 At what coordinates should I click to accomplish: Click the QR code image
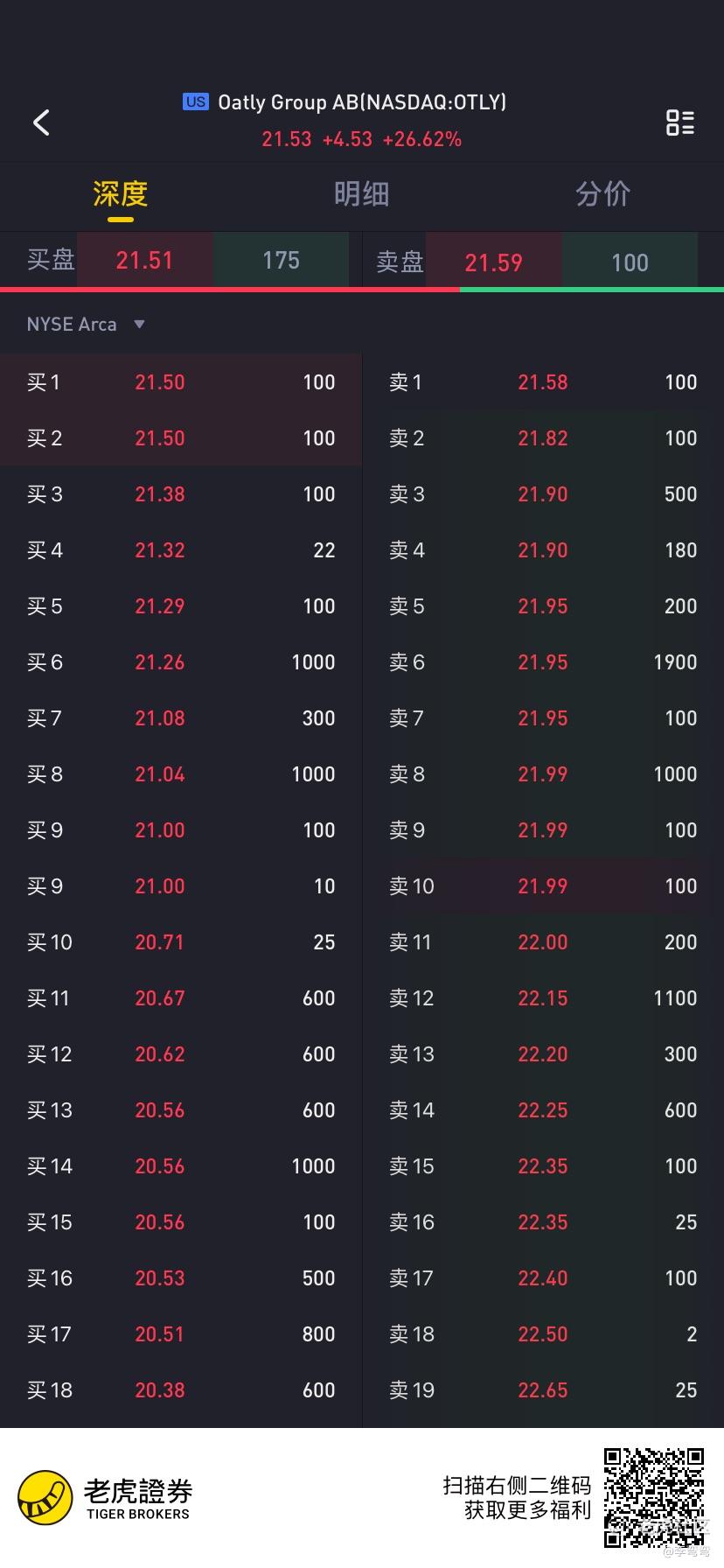(x=654, y=1498)
